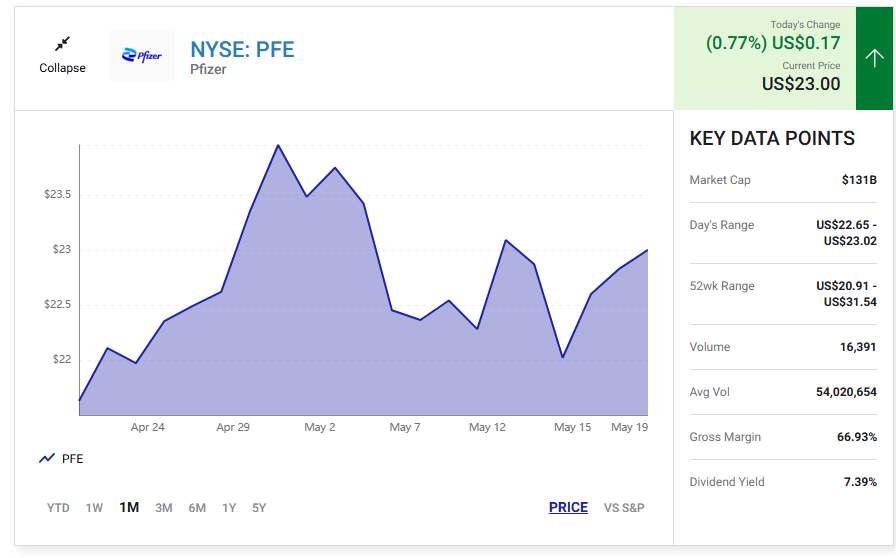Switch chart to 6M range

click(197, 508)
